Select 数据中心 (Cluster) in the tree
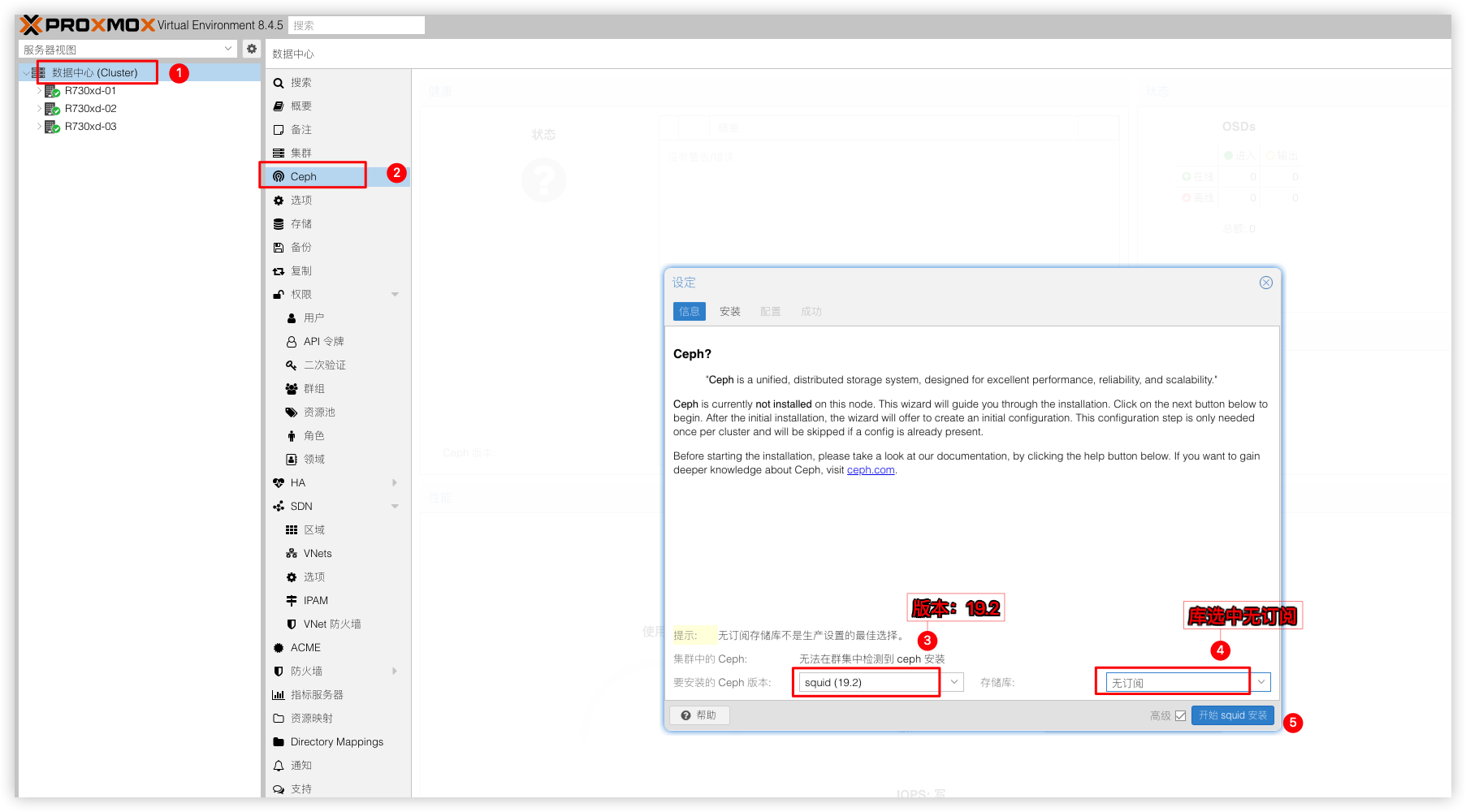This screenshot has height=812, width=1466. [95, 73]
